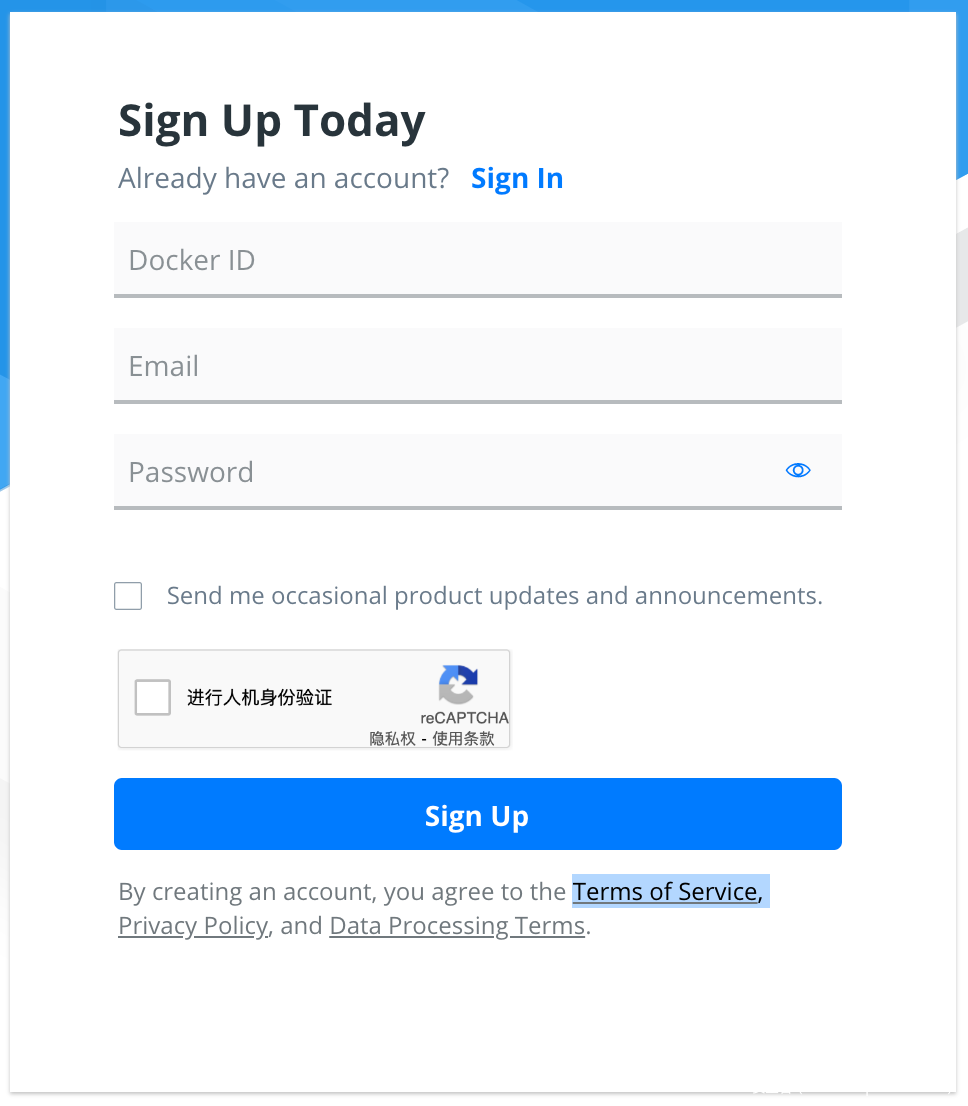Click the "Send me occasional product updates" label
968x1106 pixels.
click(494, 596)
